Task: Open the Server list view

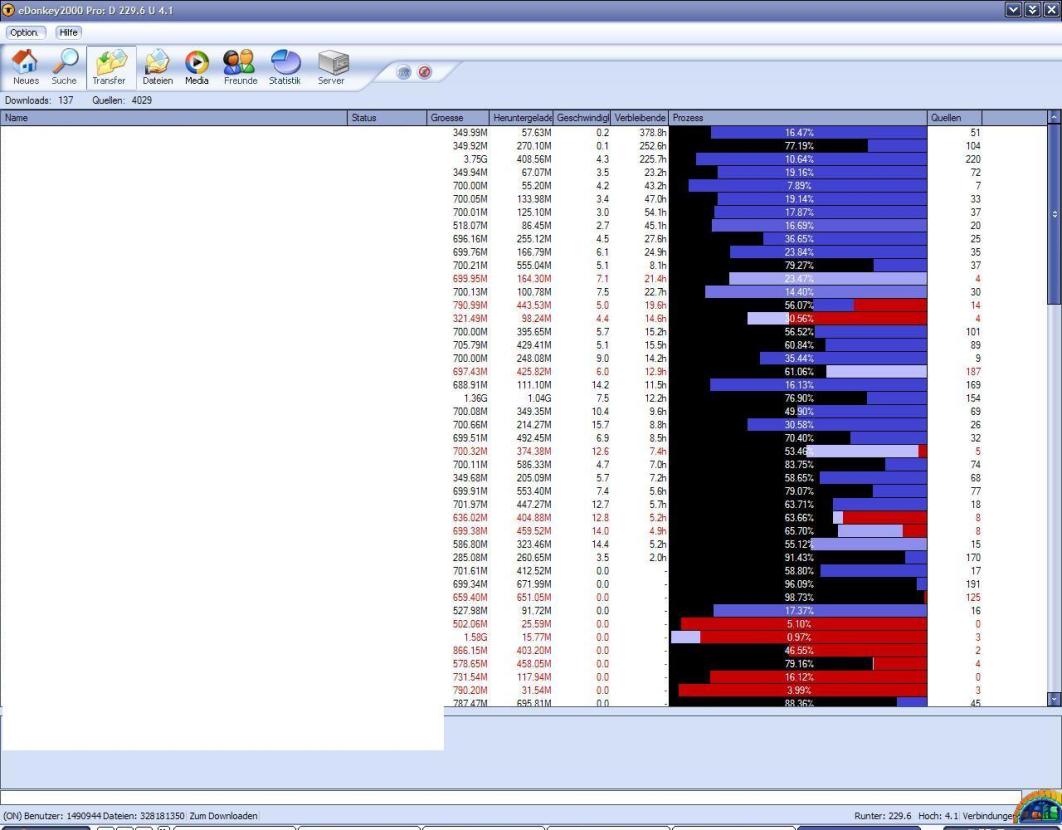Action: [332, 68]
